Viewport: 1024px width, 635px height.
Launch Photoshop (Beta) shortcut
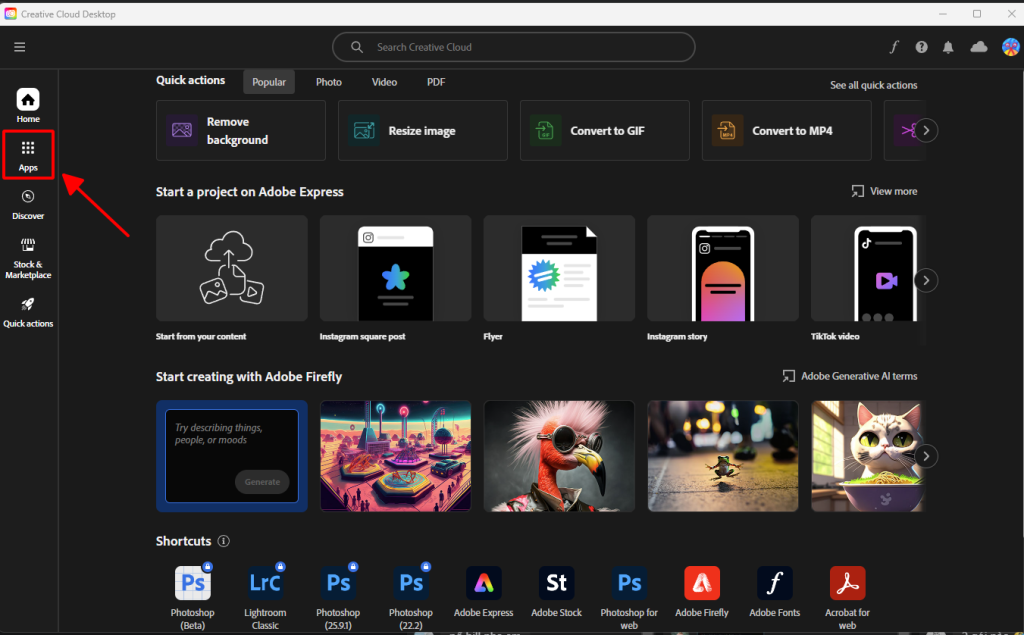click(x=193, y=597)
